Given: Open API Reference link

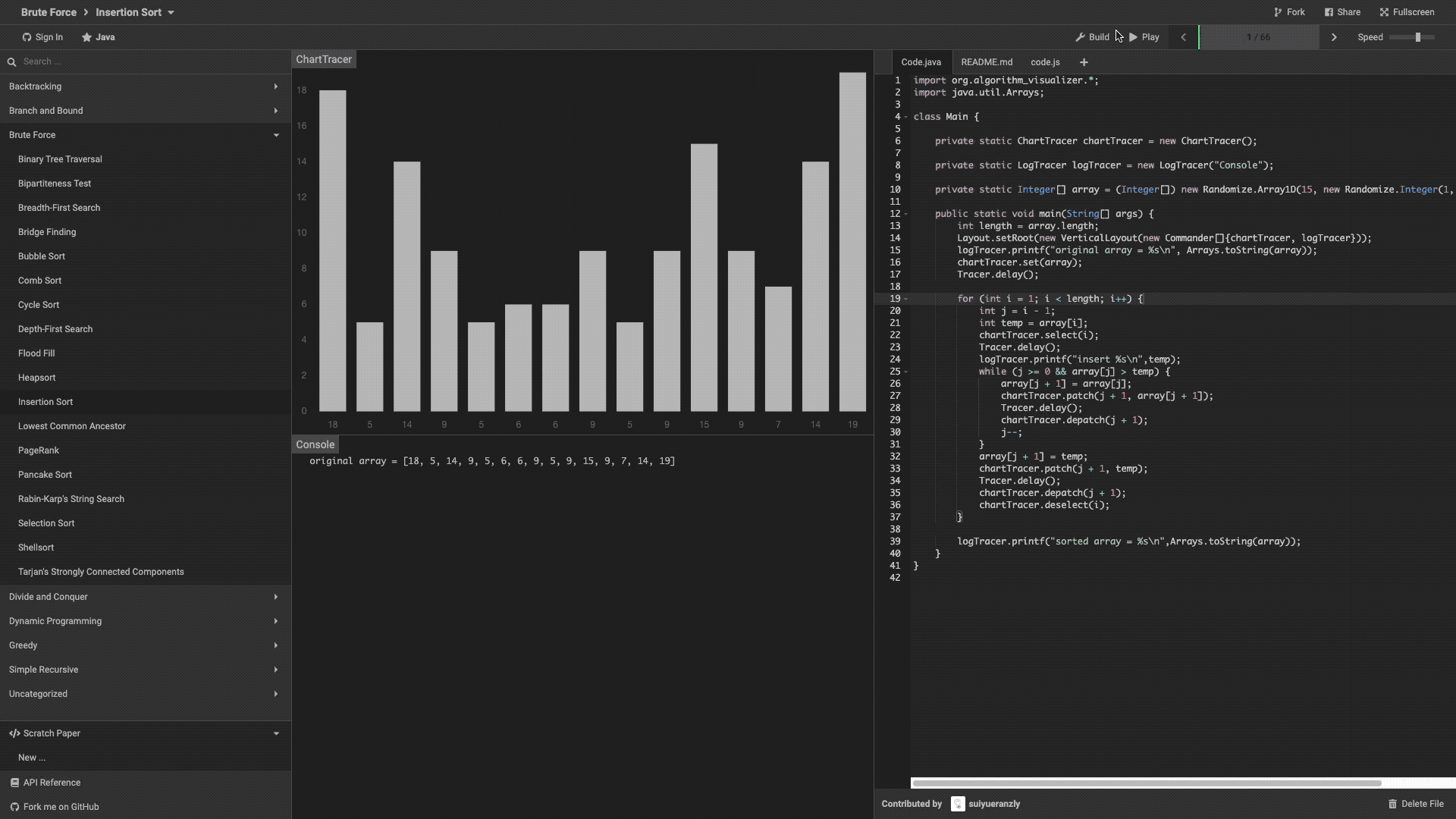Looking at the screenshot, I should [146, 783].
